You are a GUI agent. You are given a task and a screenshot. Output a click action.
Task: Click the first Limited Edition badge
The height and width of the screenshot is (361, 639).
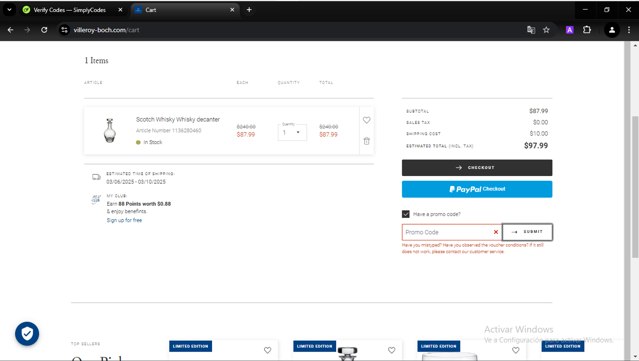pyautogui.click(x=190, y=346)
